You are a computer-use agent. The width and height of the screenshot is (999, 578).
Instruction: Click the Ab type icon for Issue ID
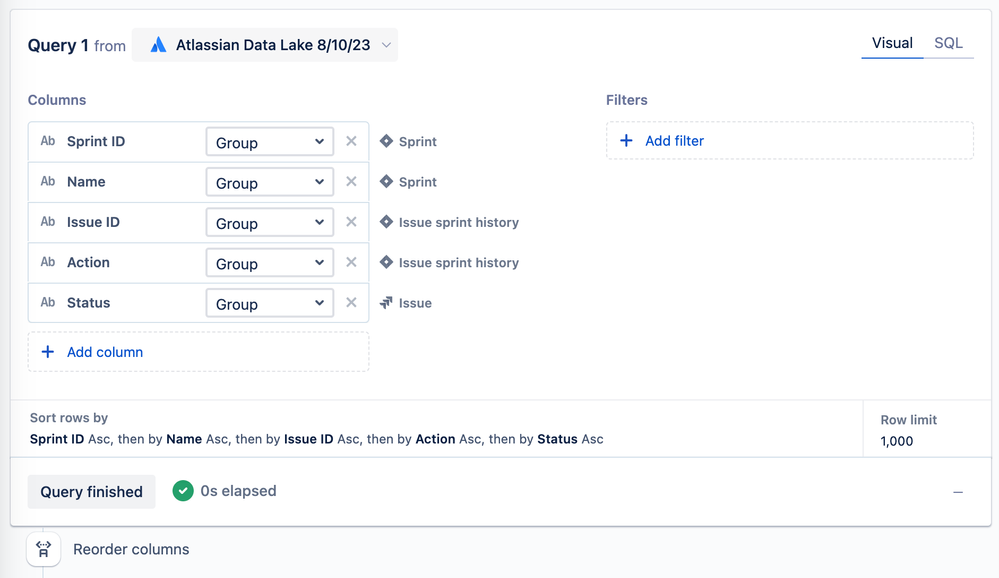tap(48, 222)
